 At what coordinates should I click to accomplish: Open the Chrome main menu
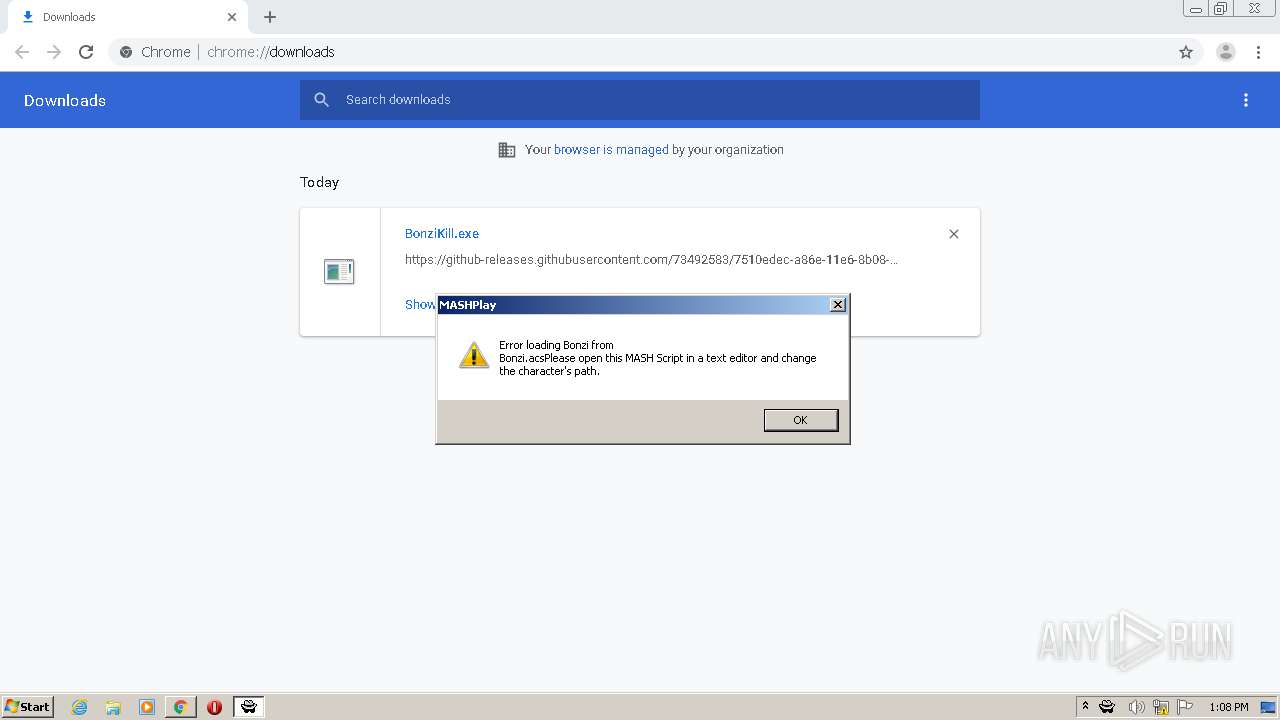click(1259, 52)
